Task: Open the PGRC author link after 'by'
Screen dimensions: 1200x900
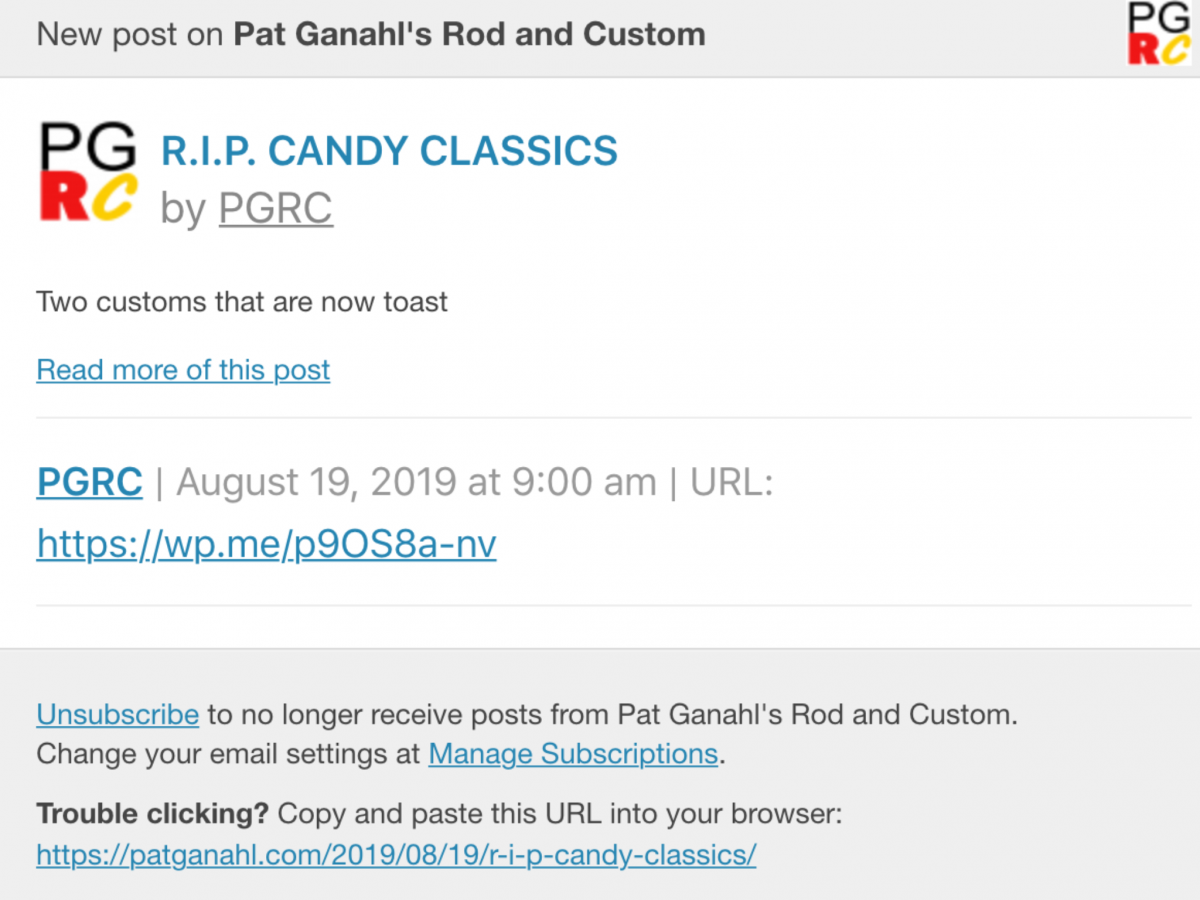Action: 276,209
